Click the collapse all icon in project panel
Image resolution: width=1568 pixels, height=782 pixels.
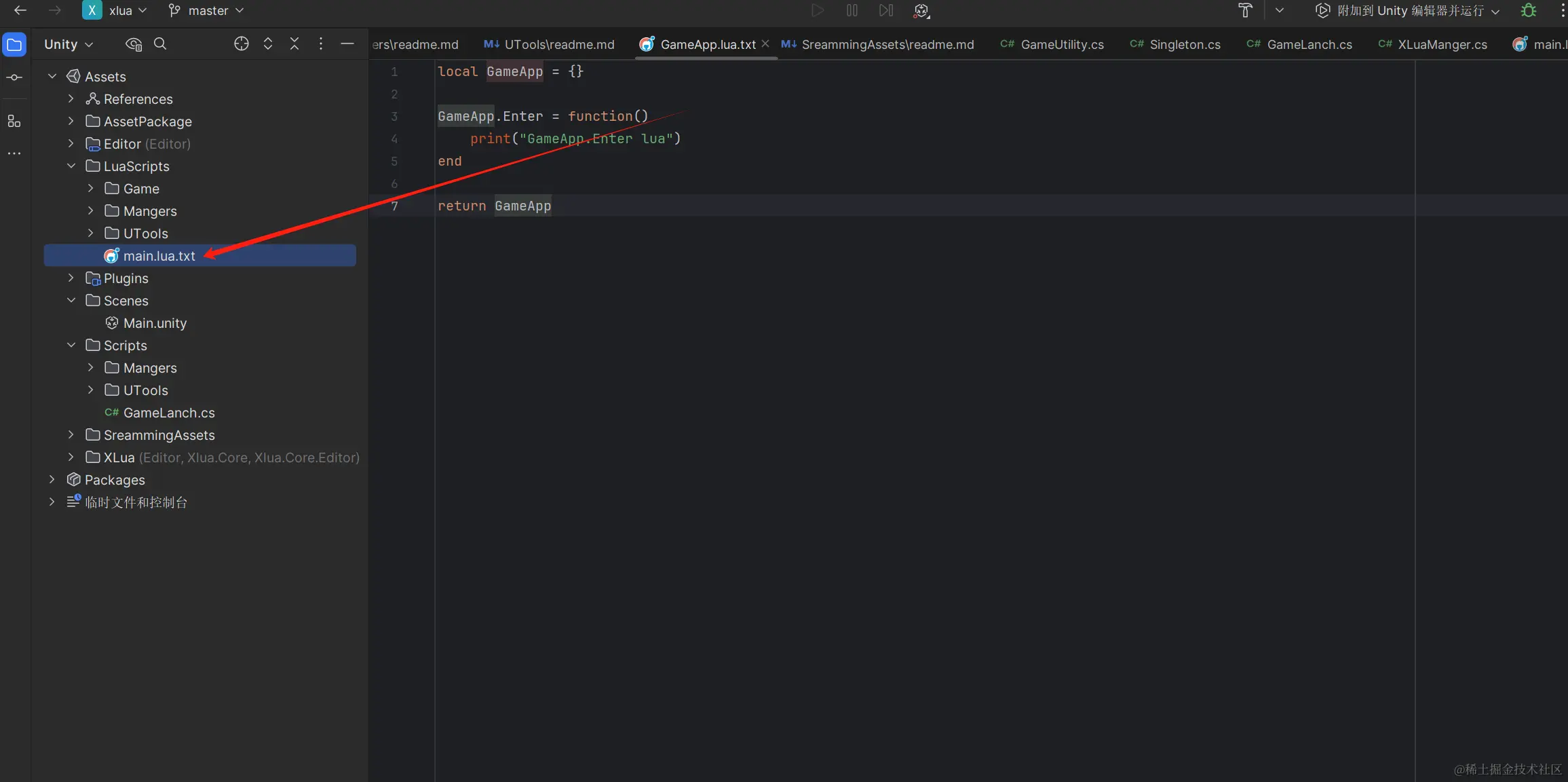pos(294,43)
